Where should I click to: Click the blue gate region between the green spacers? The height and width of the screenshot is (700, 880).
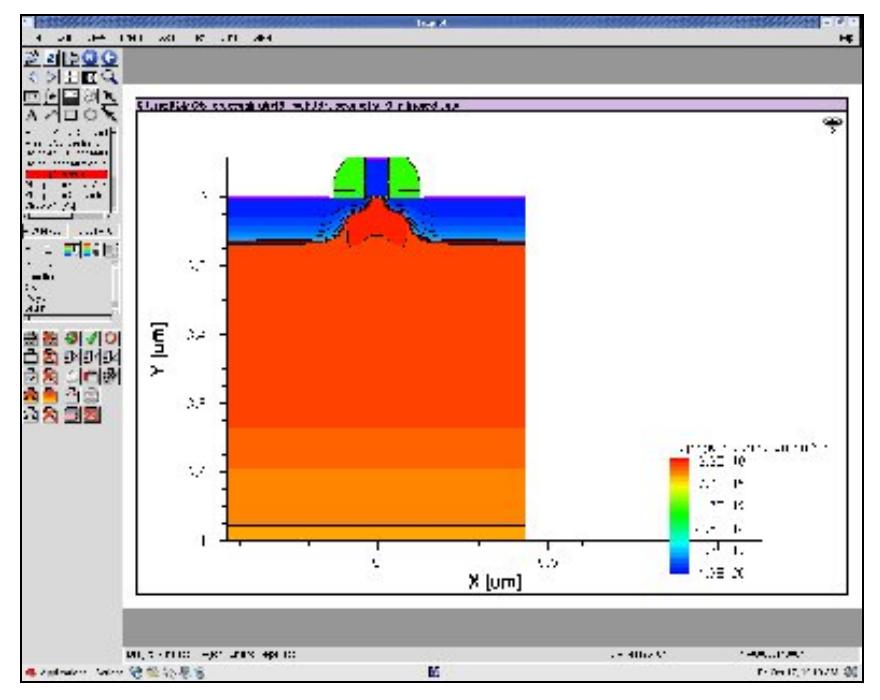[x=377, y=176]
